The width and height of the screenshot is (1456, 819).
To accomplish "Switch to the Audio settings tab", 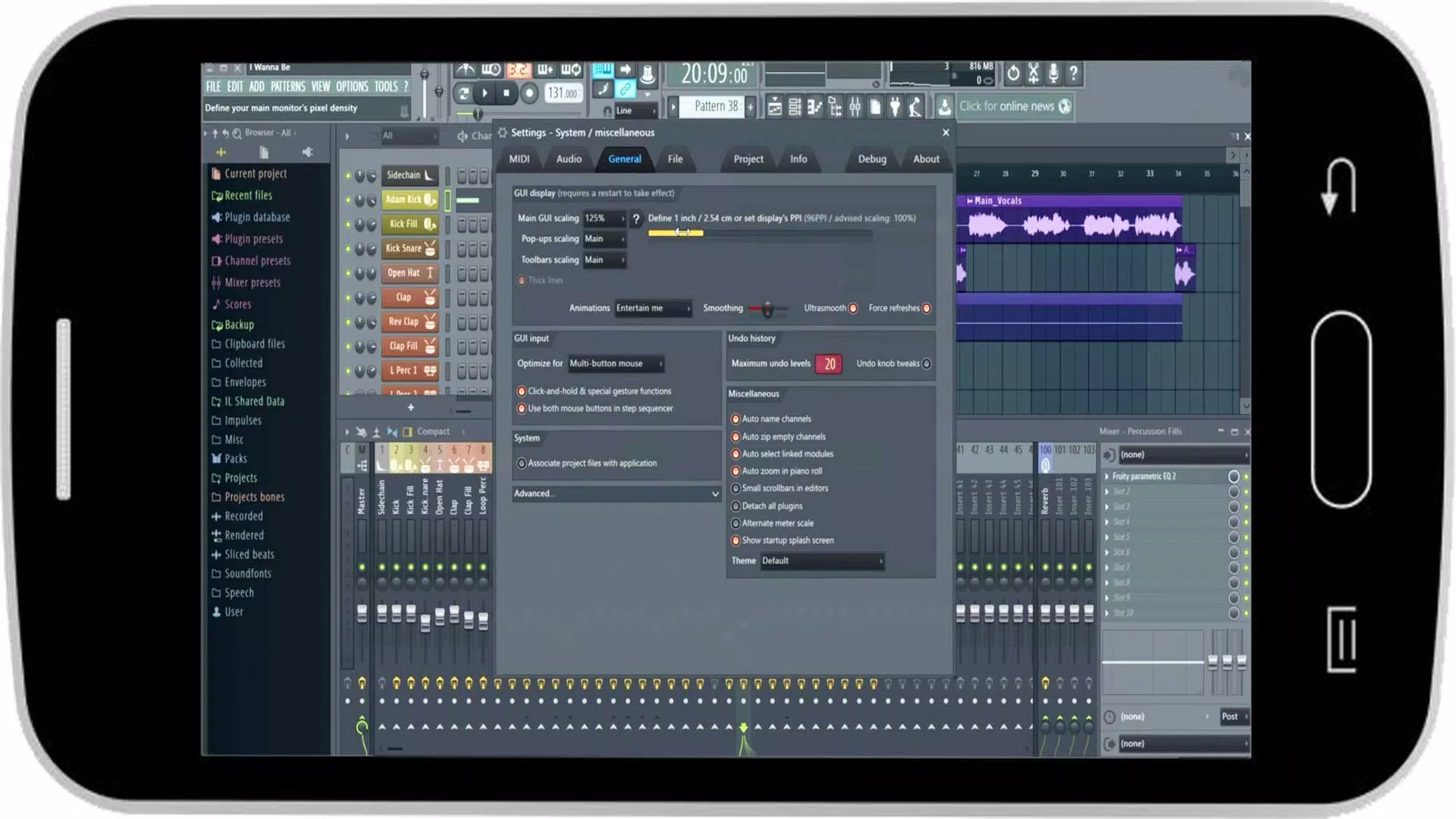I will 568,158.
